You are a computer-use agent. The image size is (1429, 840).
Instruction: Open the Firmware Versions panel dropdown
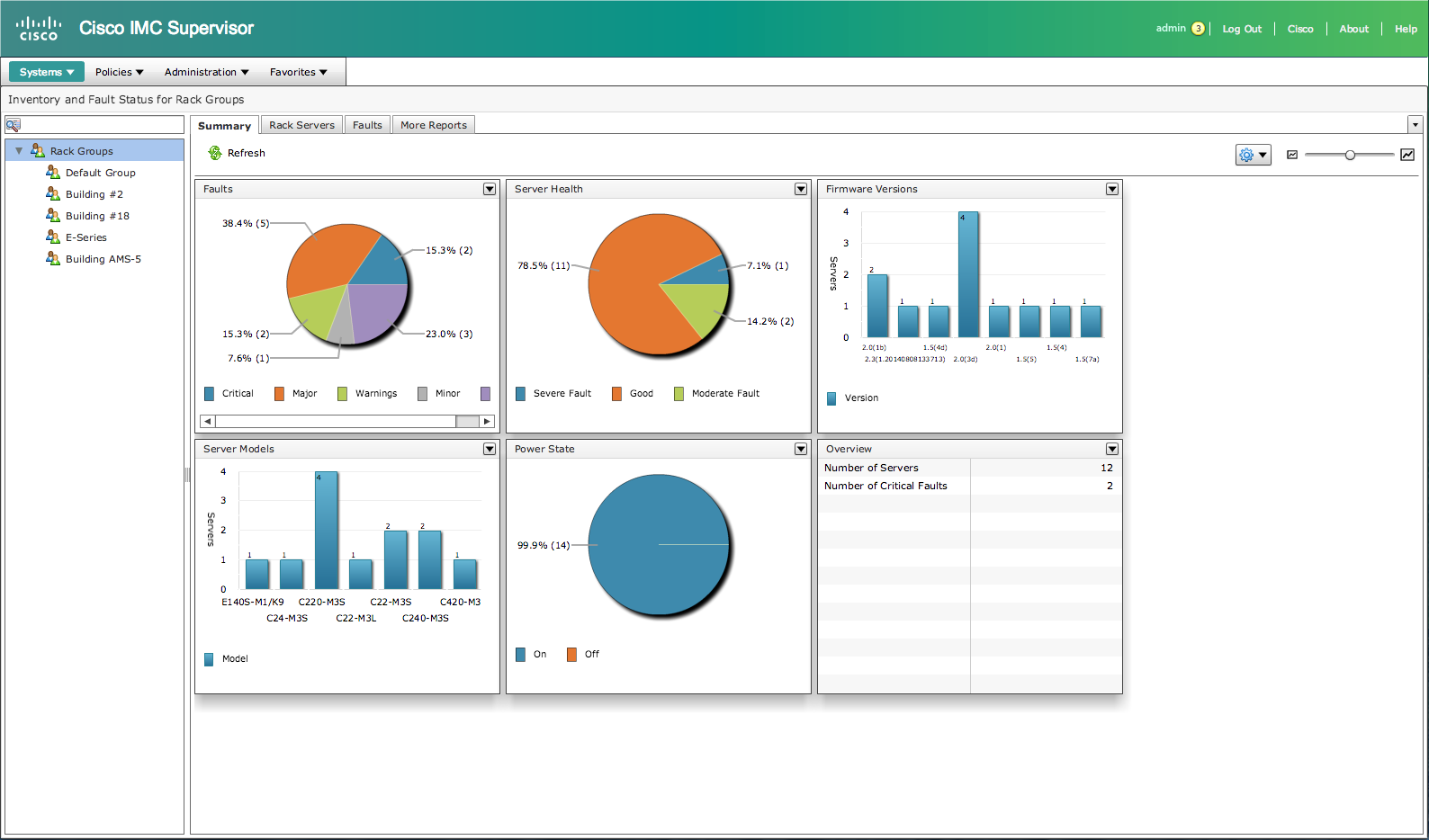pyautogui.click(x=1112, y=189)
